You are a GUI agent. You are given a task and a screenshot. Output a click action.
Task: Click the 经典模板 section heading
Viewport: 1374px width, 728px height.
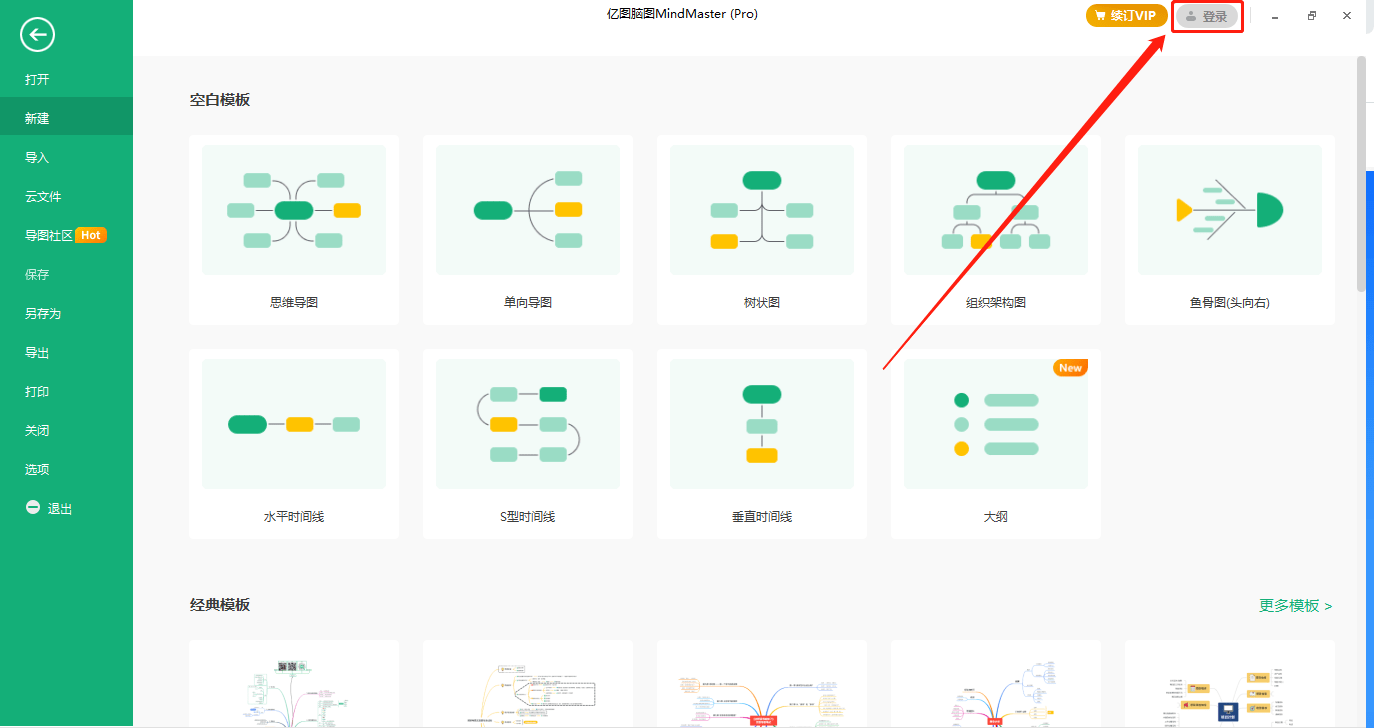[x=220, y=605]
